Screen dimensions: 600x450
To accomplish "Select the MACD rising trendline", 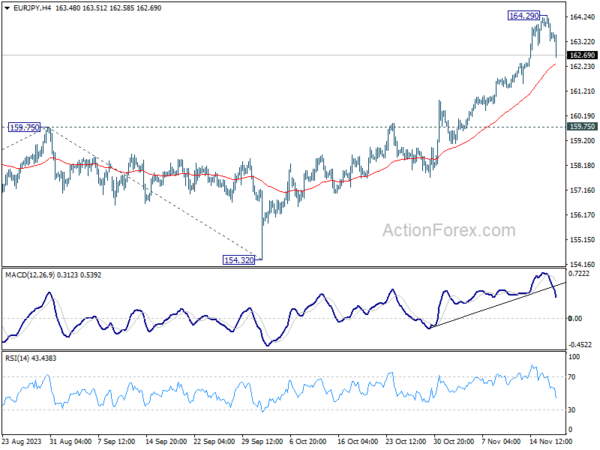I will click(x=497, y=305).
